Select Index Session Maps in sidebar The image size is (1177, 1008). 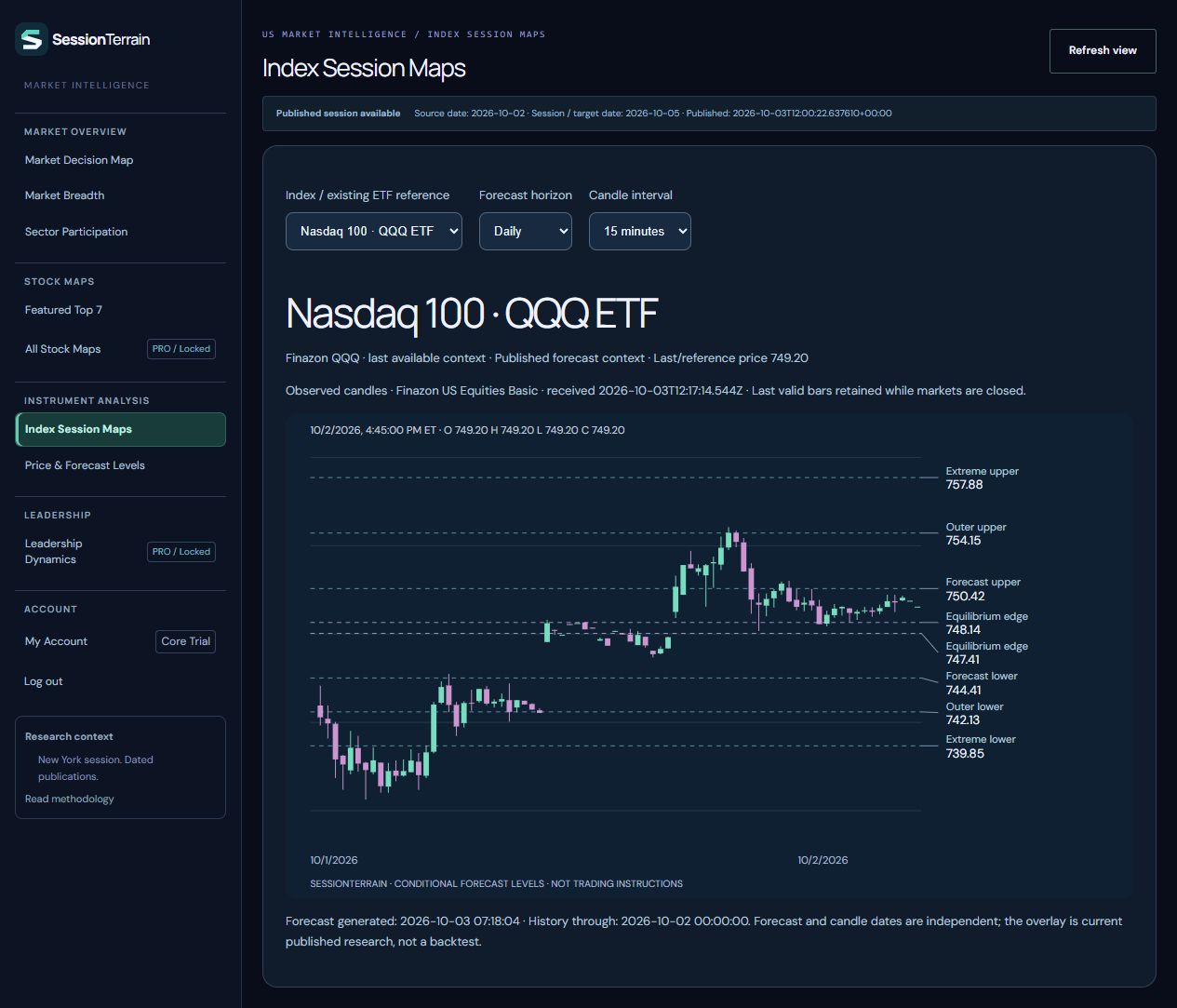point(121,429)
